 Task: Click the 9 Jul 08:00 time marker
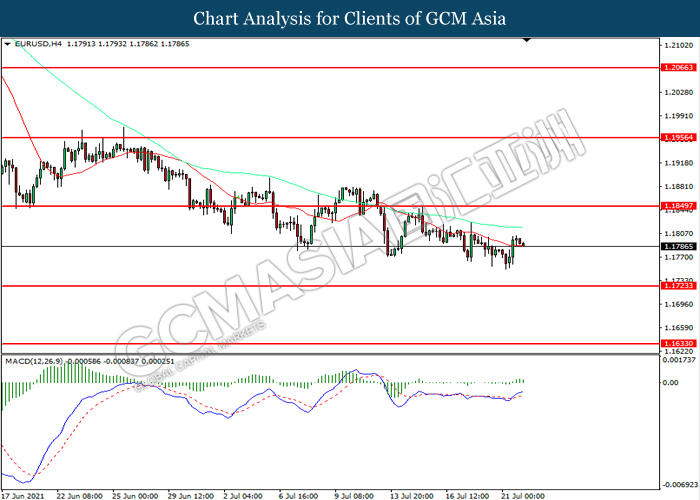point(354,496)
